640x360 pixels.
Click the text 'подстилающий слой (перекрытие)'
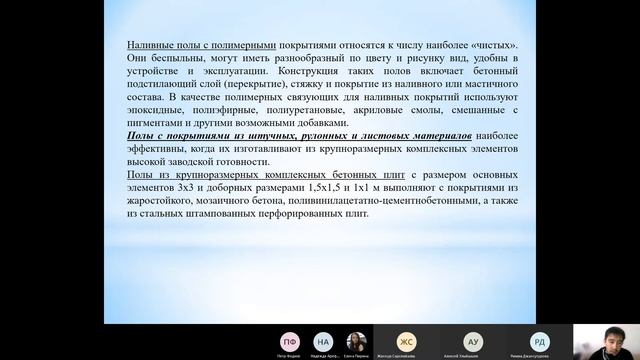tap(205, 84)
